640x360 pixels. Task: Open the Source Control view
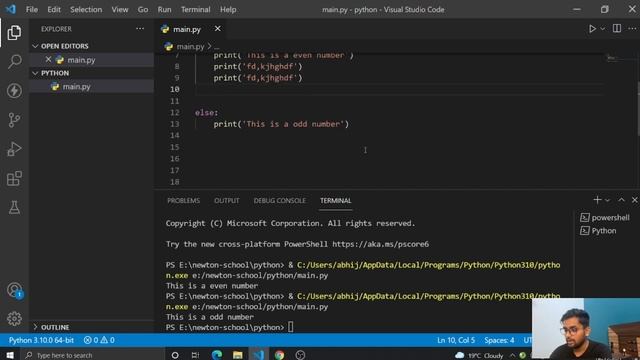[x=14, y=120]
